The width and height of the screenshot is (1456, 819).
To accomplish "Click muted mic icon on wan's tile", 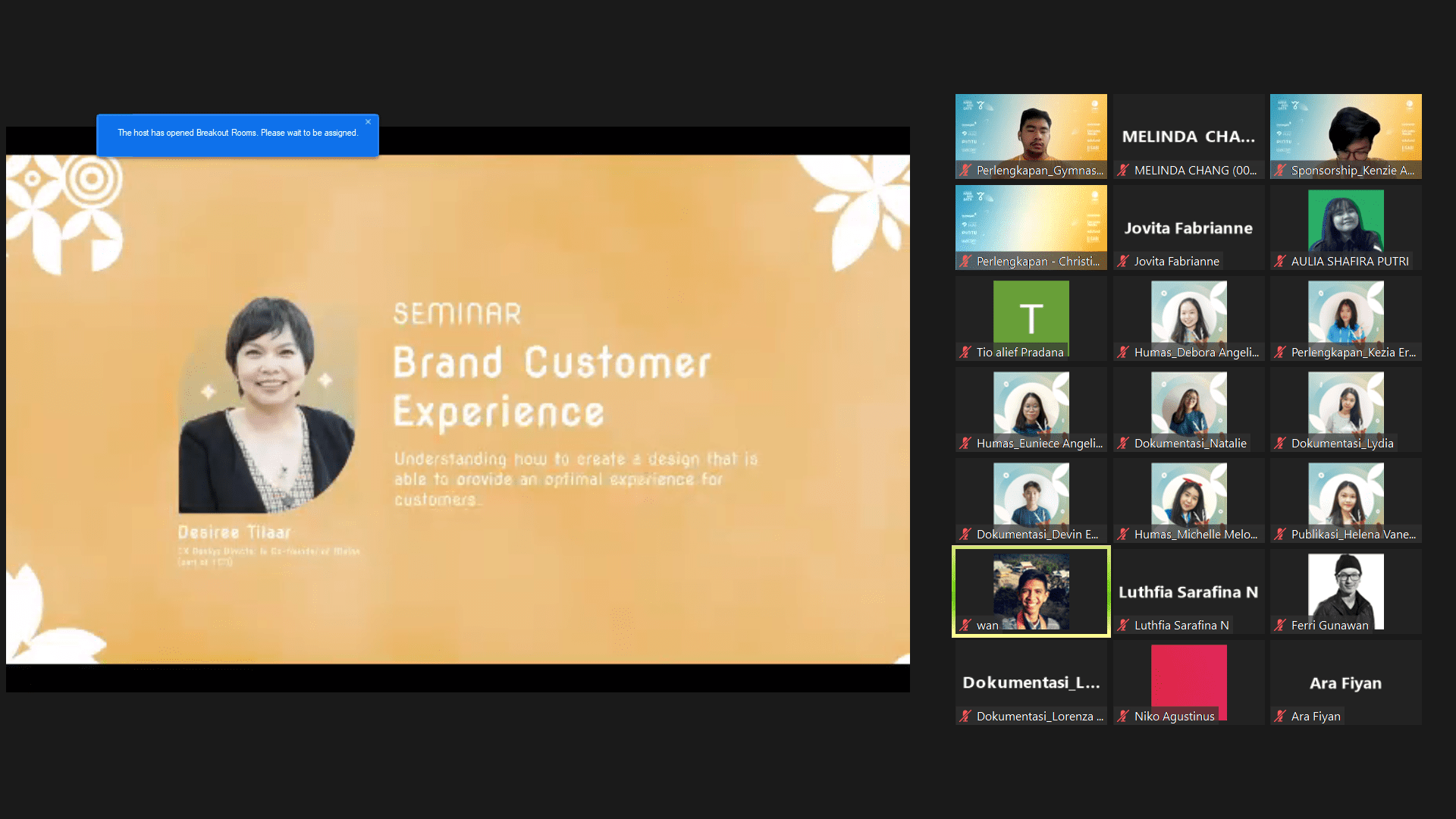I will click(x=965, y=625).
